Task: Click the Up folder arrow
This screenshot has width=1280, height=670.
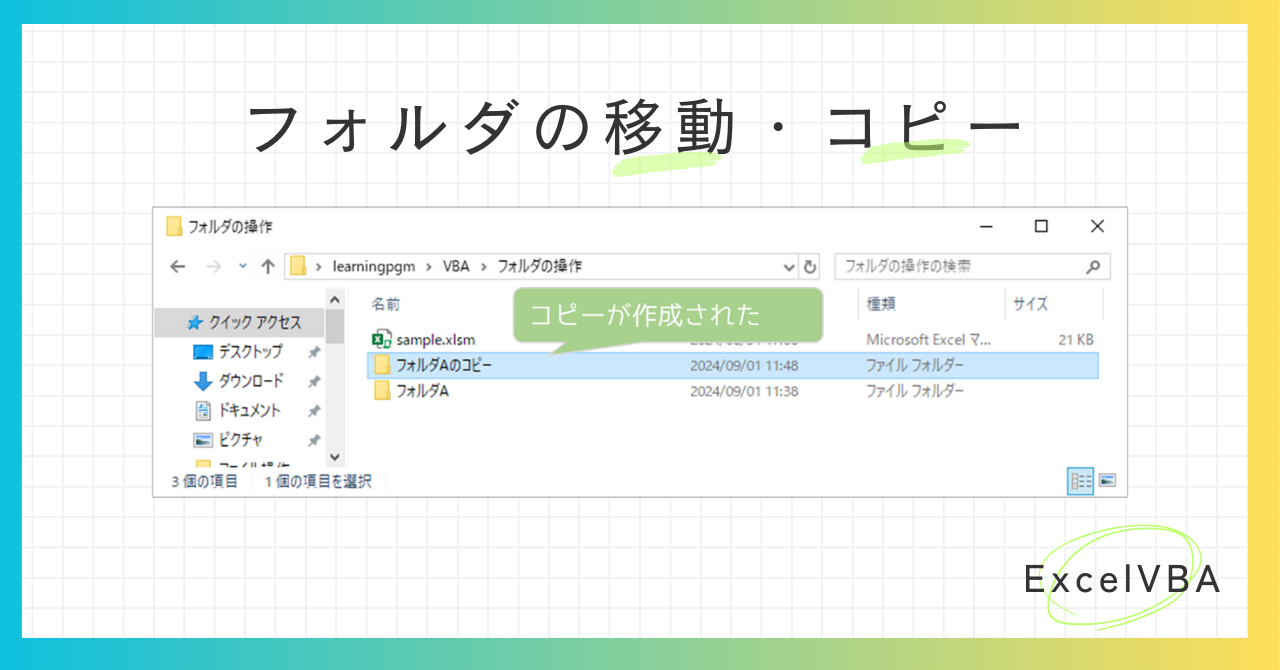Action: (267, 267)
